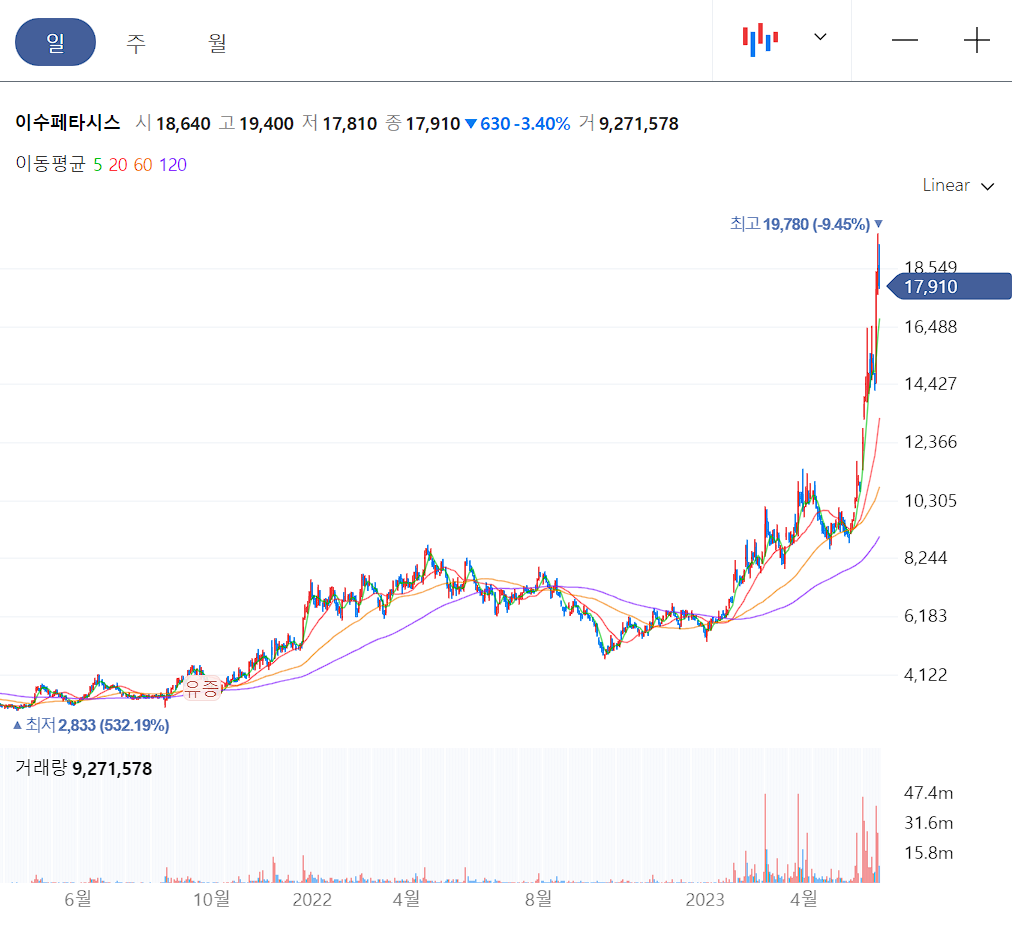1019x928 pixels.
Task: Click the candlestick chart type icon
Action: click(x=760, y=40)
